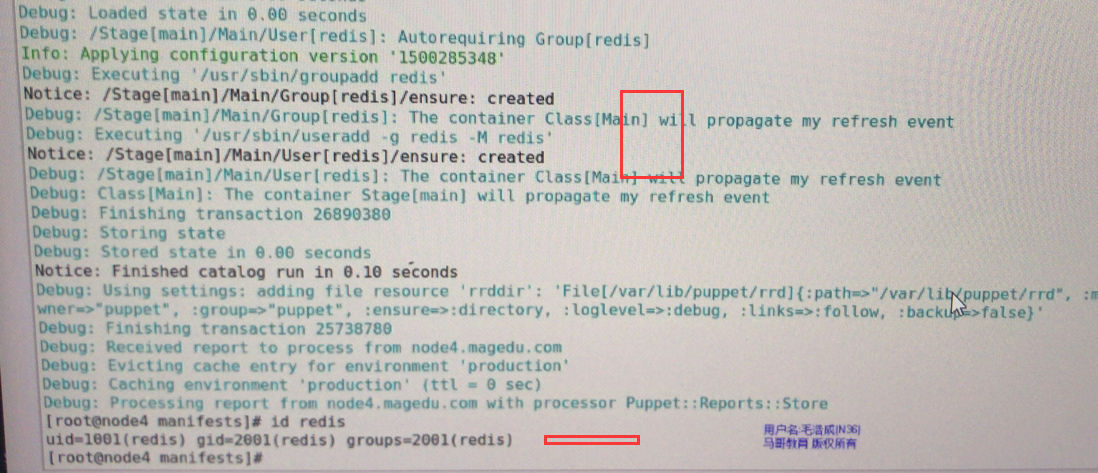
Task: Click the 'Debug: Loaded state in 0.00 seconds' line
Action: tap(193, 14)
